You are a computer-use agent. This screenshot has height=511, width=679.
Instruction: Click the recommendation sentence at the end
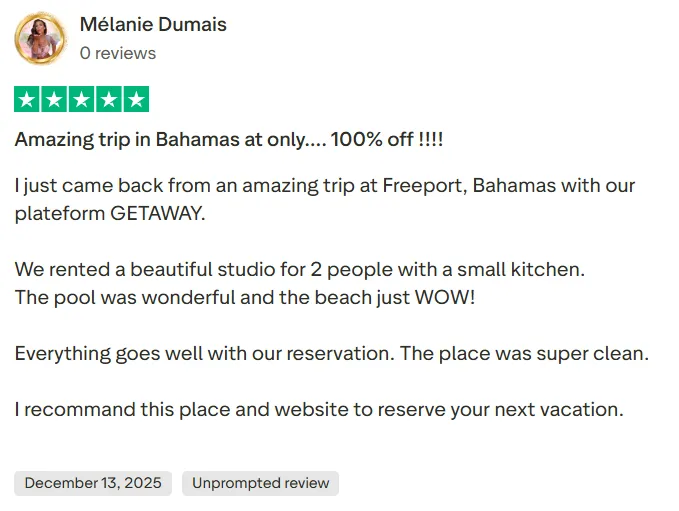pyautogui.click(x=319, y=410)
